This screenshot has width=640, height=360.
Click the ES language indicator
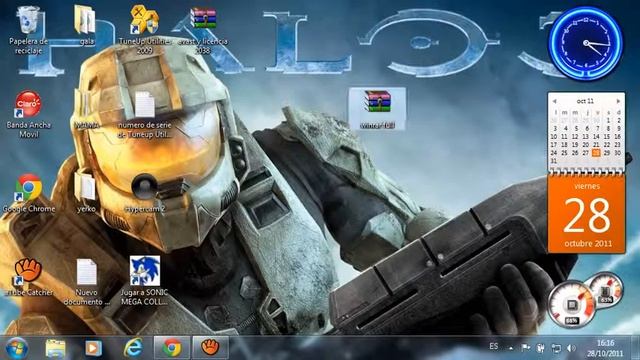(x=493, y=347)
